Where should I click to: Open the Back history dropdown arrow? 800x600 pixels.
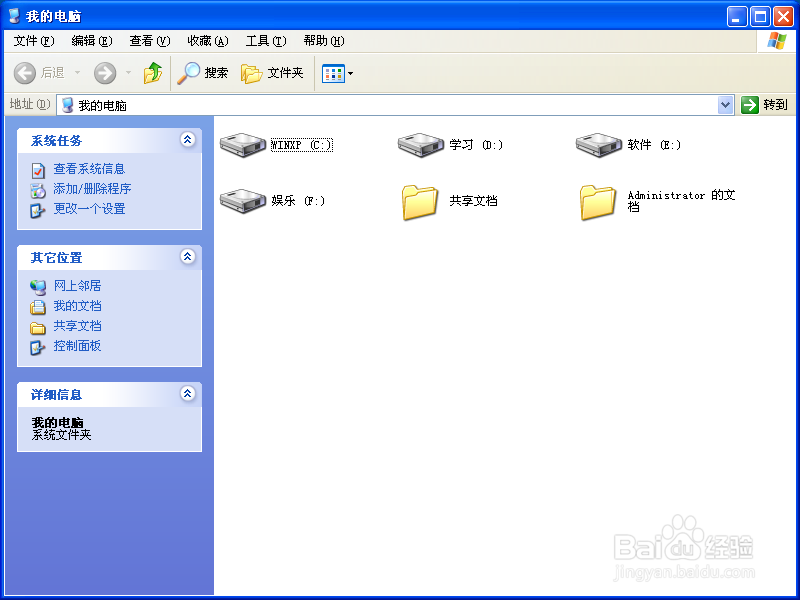[78, 73]
